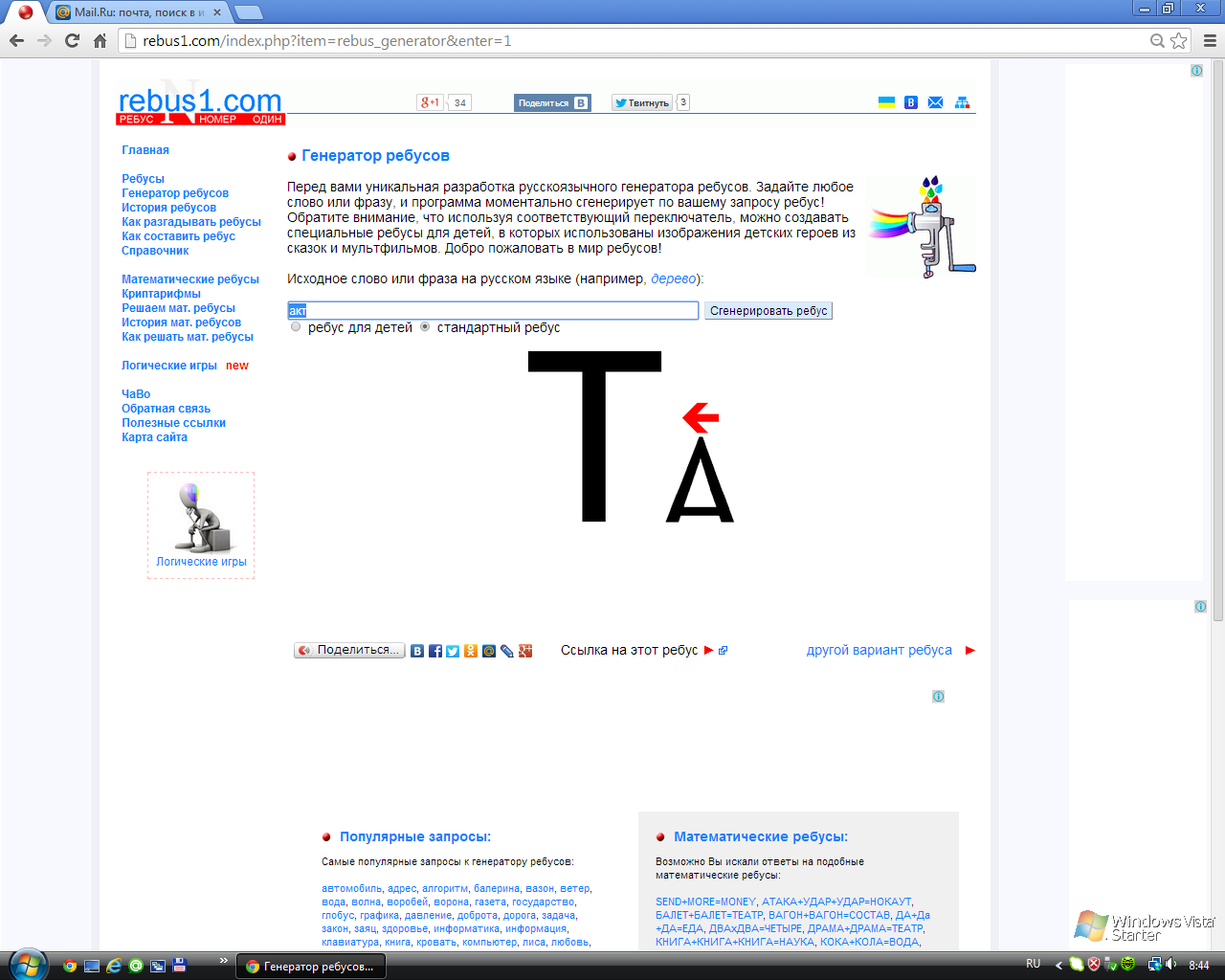Open the 'Логические игры' sidebar link

[169, 366]
